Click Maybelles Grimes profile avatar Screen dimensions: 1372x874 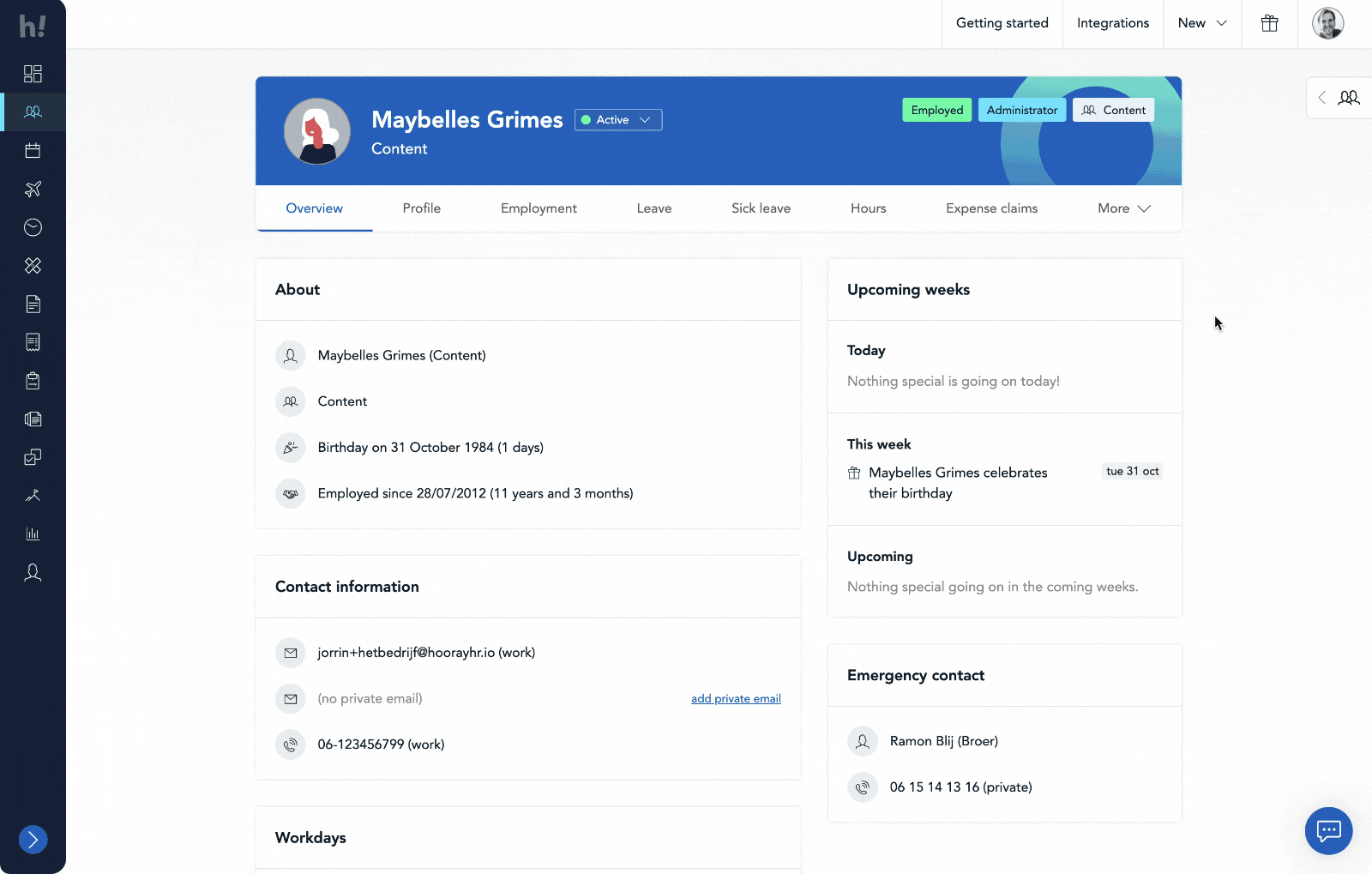[317, 131]
